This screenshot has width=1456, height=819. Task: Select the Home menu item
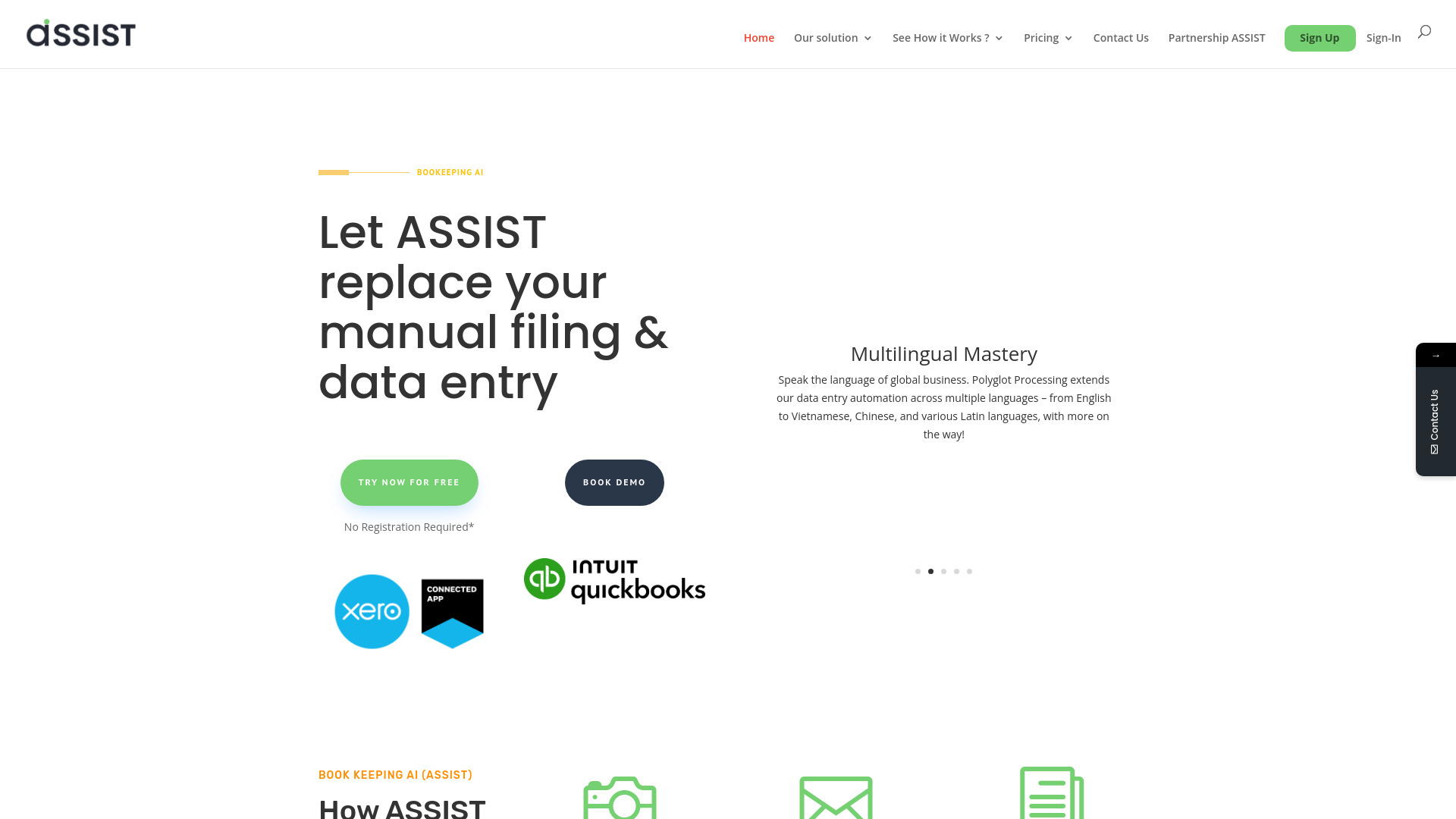coord(759,38)
